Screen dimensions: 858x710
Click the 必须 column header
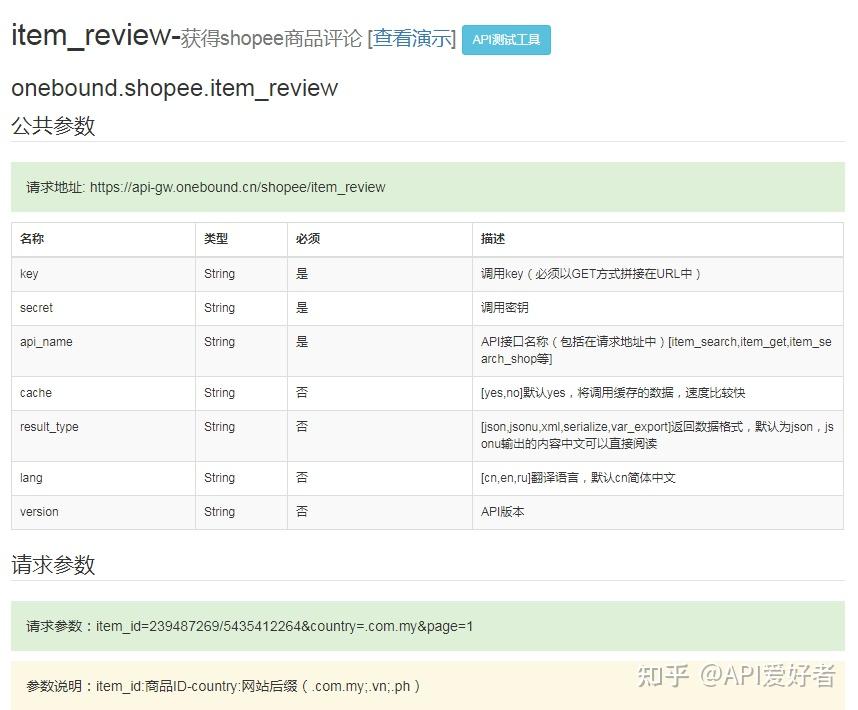coord(307,239)
